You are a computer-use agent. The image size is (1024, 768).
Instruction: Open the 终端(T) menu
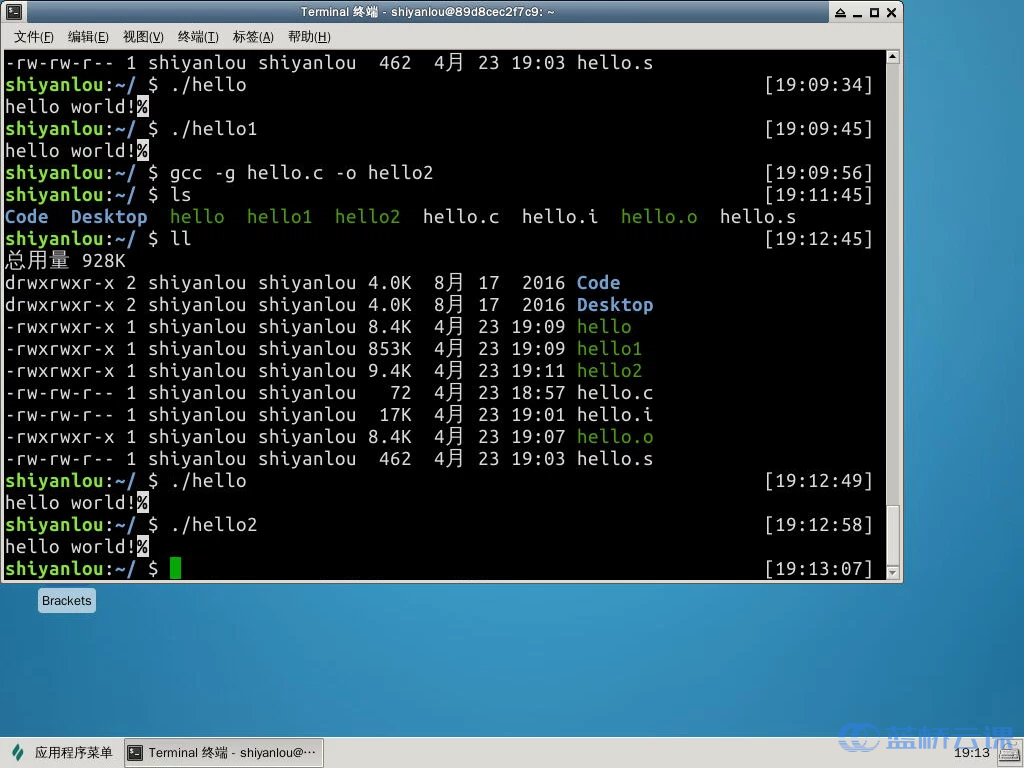pos(198,37)
